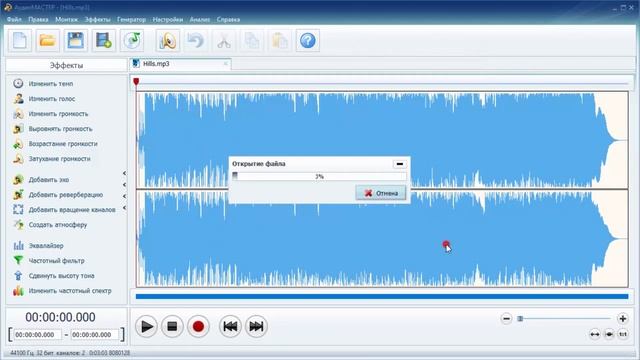Click the zoom to selection icon

609,335
